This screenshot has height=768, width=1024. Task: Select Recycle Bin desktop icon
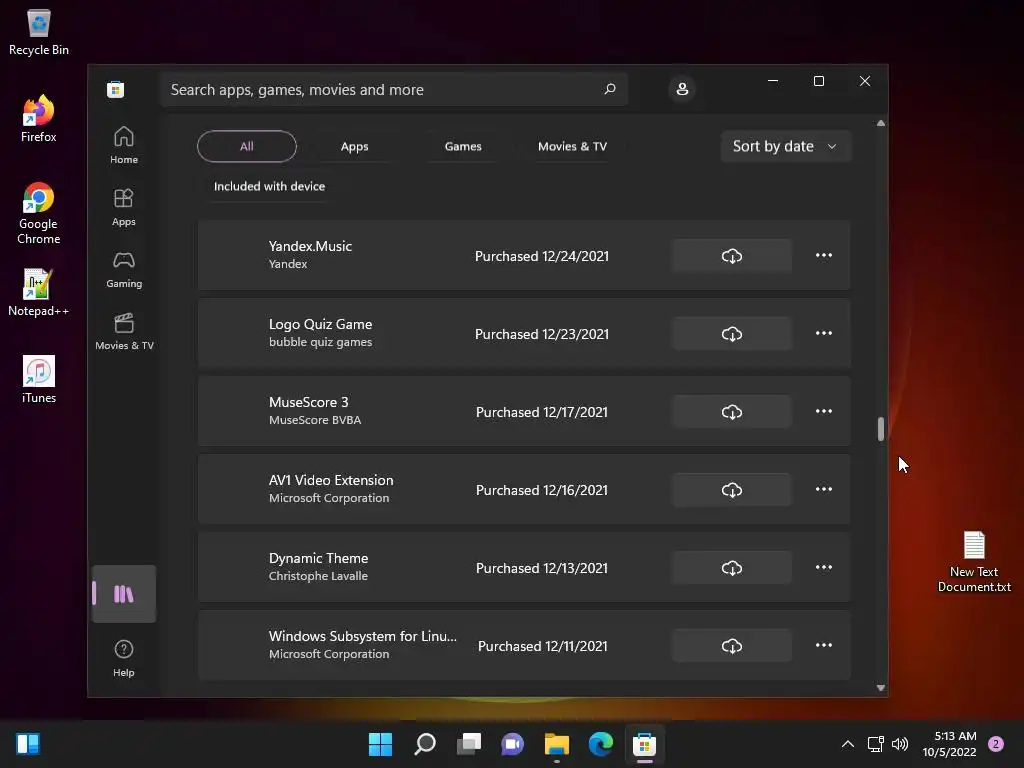[39, 33]
